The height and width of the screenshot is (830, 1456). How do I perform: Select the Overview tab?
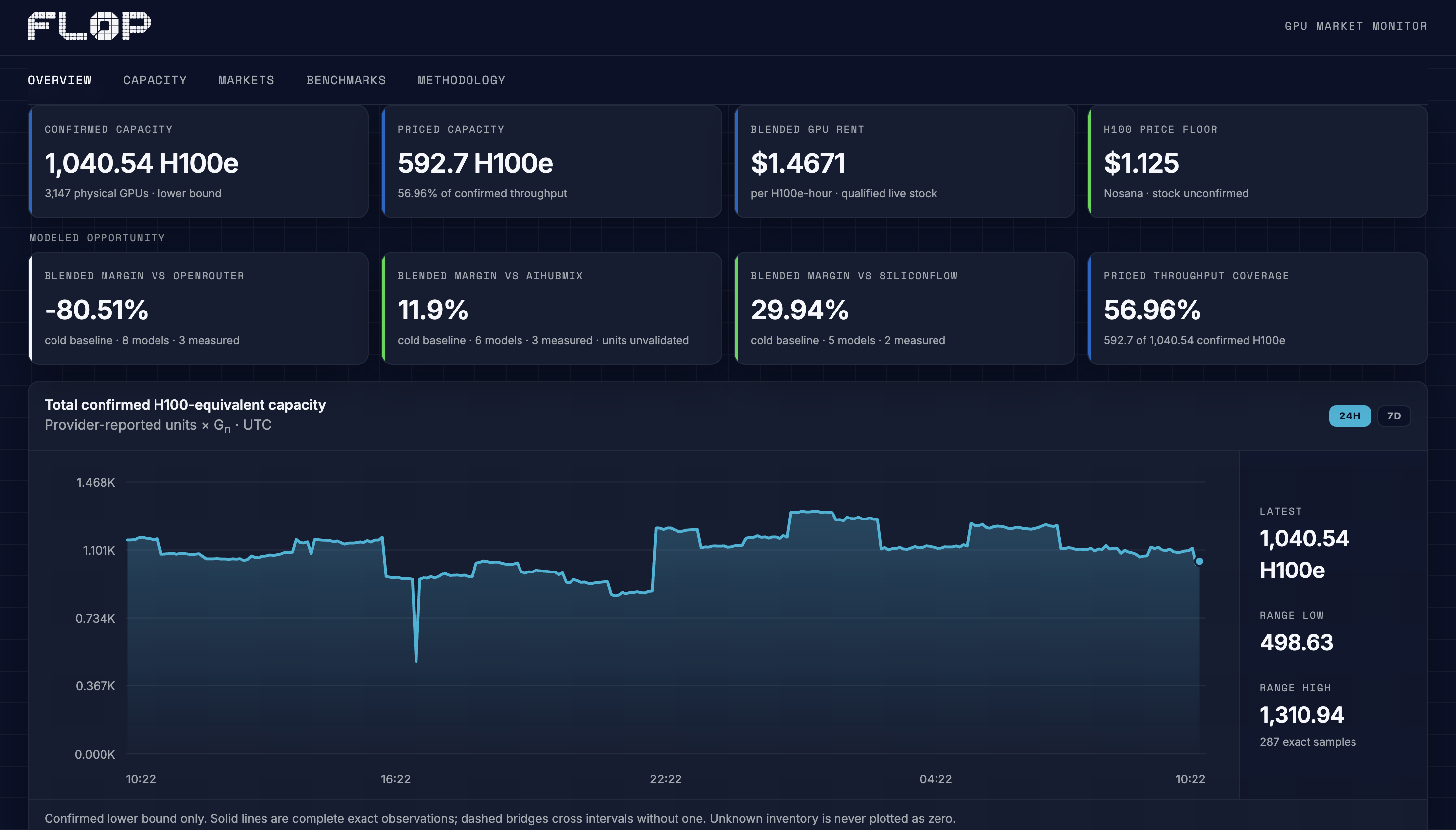[x=59, y=80]
